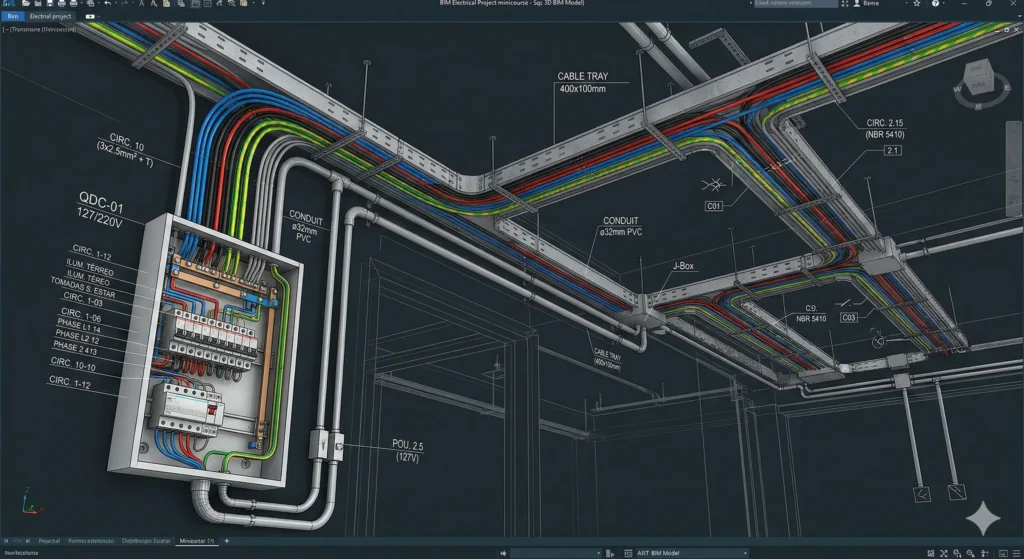Open the Help dropdown arrow
The height and width of the screenshot is (559, 1024).
[946, 4]
